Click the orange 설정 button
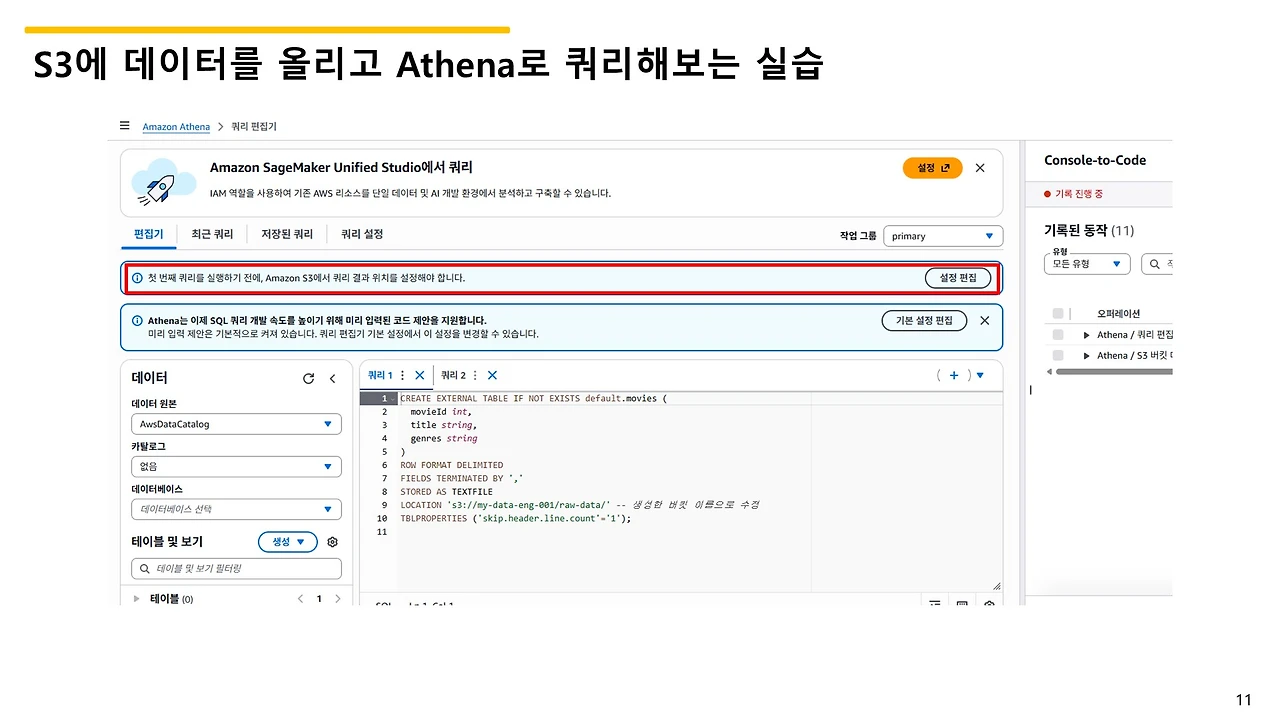The width and height of the screenshot is (1280, 720). 932,168
